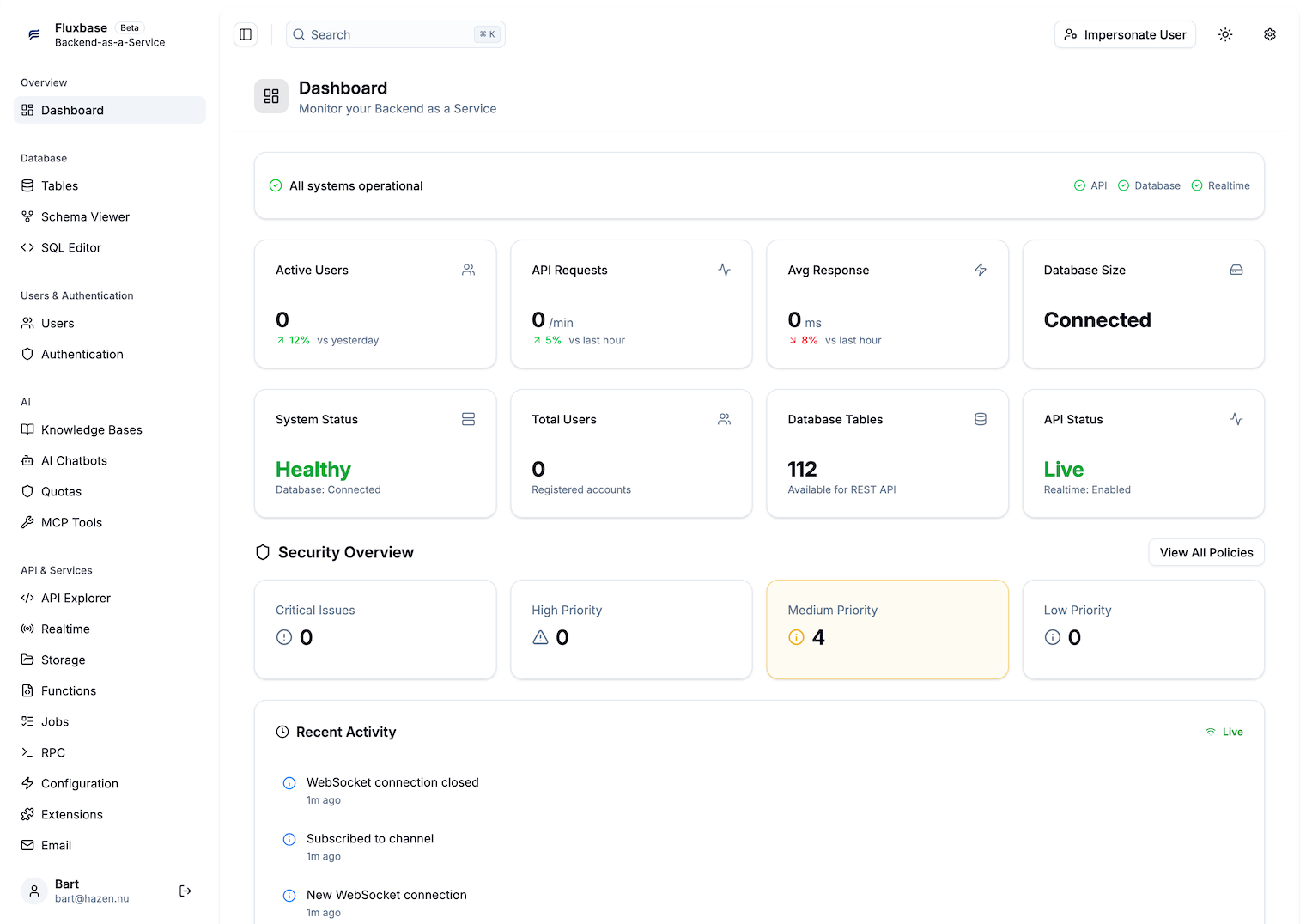The width and height of the screenshot is (1306, 924).
Task: Click the Database Size drive icon
Action: point(1236,270)
